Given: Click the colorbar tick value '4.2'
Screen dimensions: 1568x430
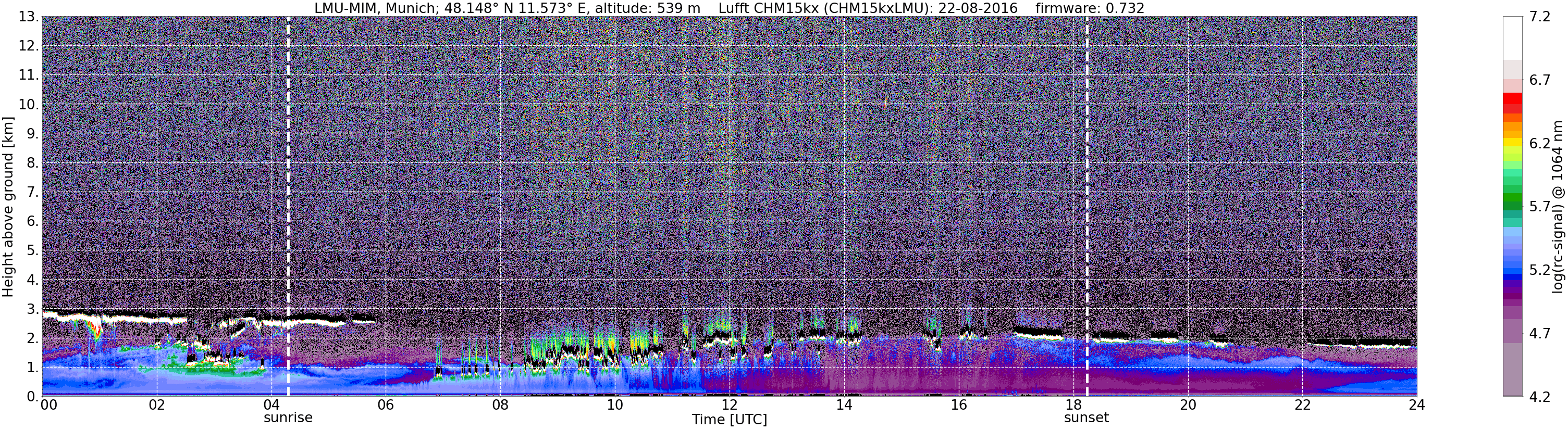Looking at the screenshot, I should (x=1539, y=397).
